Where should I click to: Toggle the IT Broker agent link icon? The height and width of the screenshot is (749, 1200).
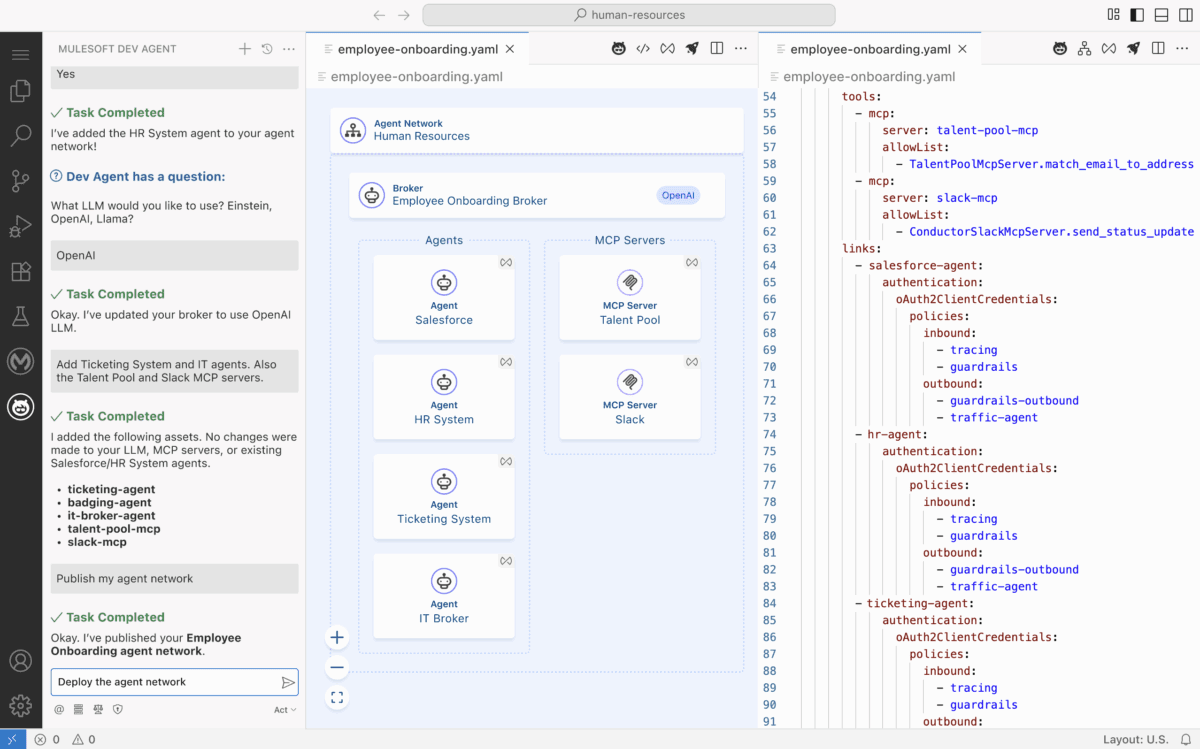[505, 560]
